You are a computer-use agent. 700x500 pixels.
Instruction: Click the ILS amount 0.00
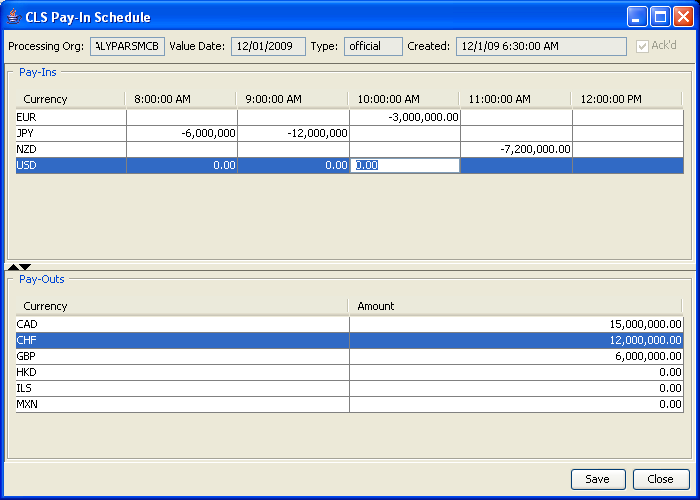(x=517, y=388)
